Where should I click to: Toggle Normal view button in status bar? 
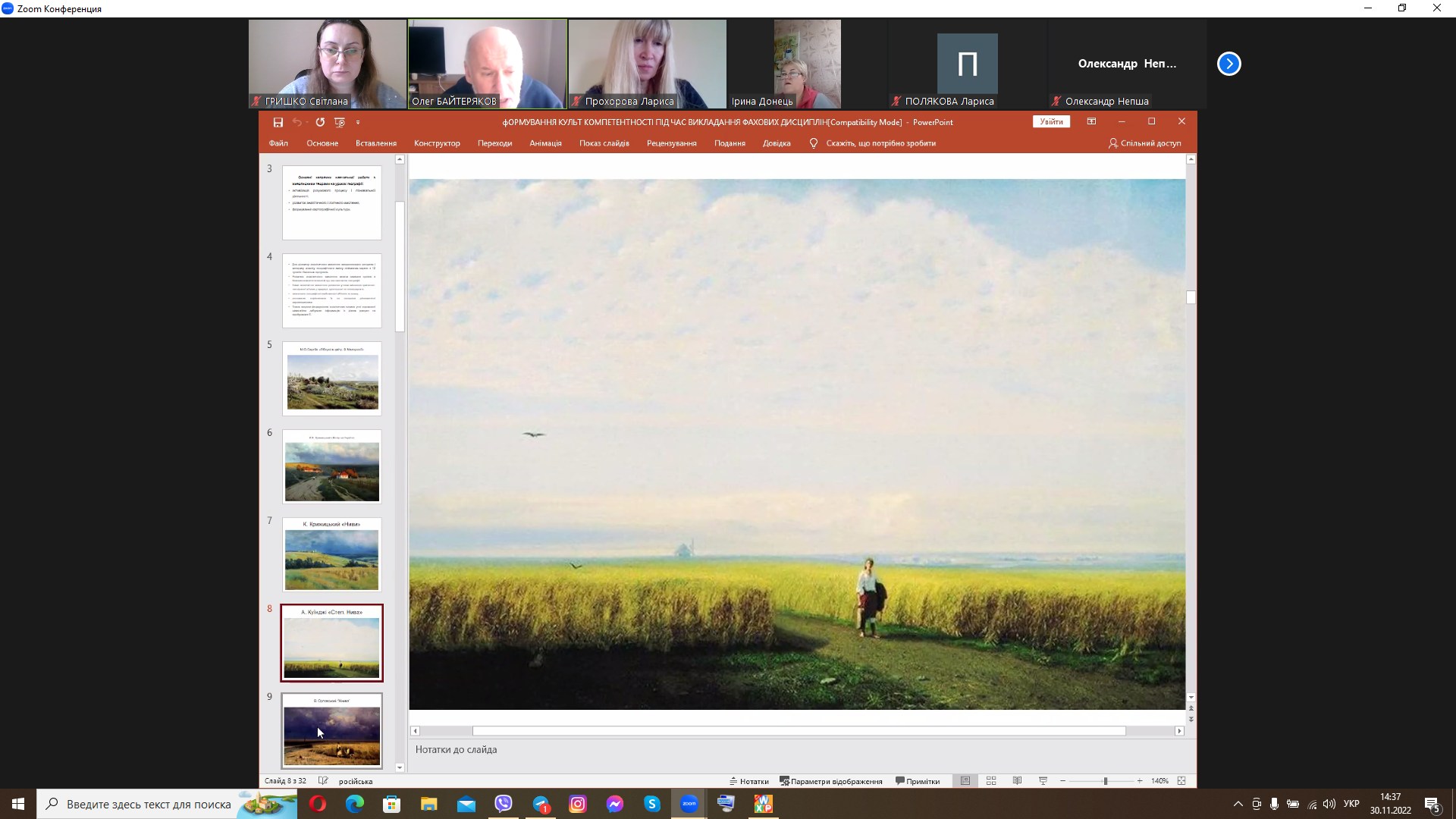965,781
